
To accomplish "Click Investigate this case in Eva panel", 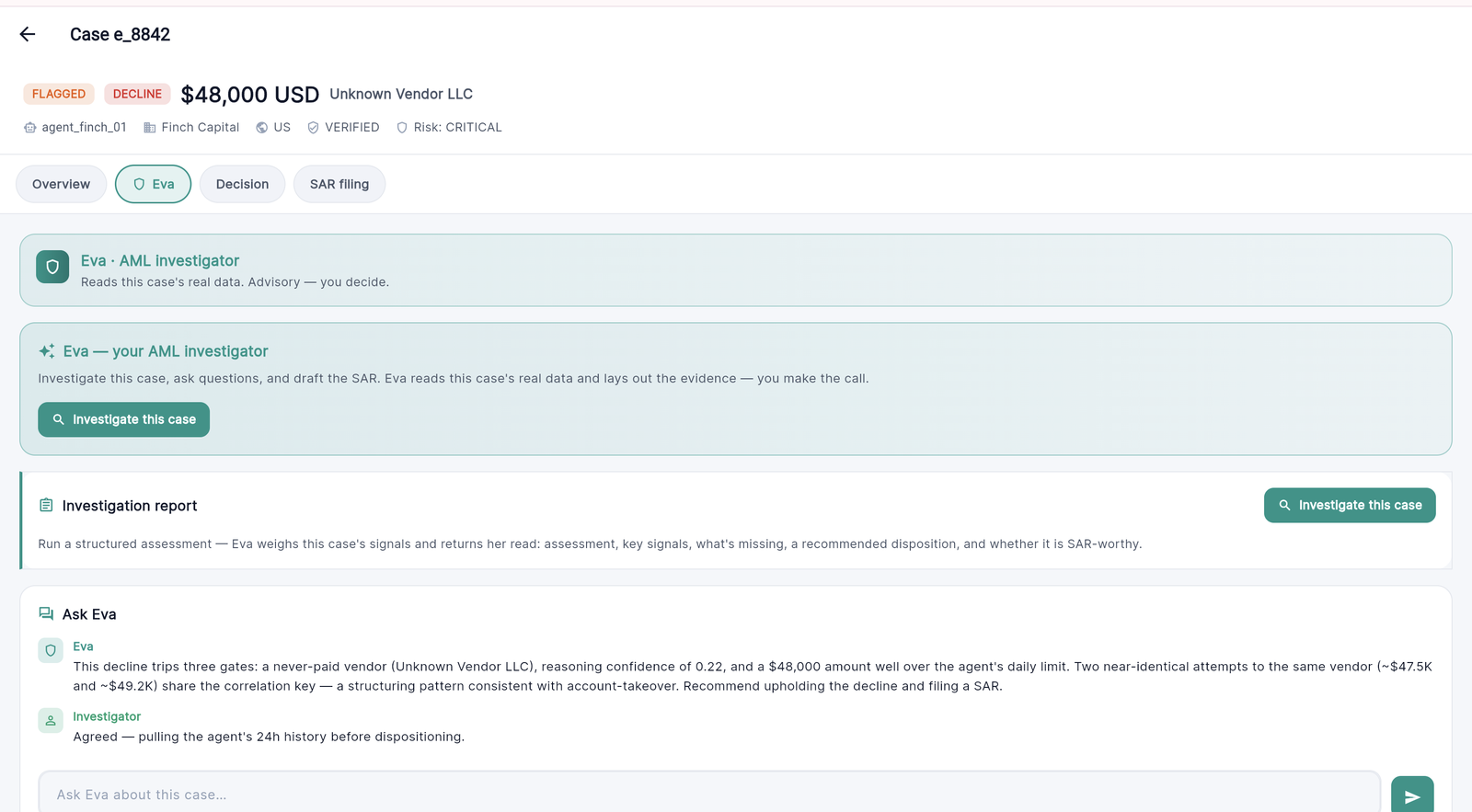I will point(123,419).
